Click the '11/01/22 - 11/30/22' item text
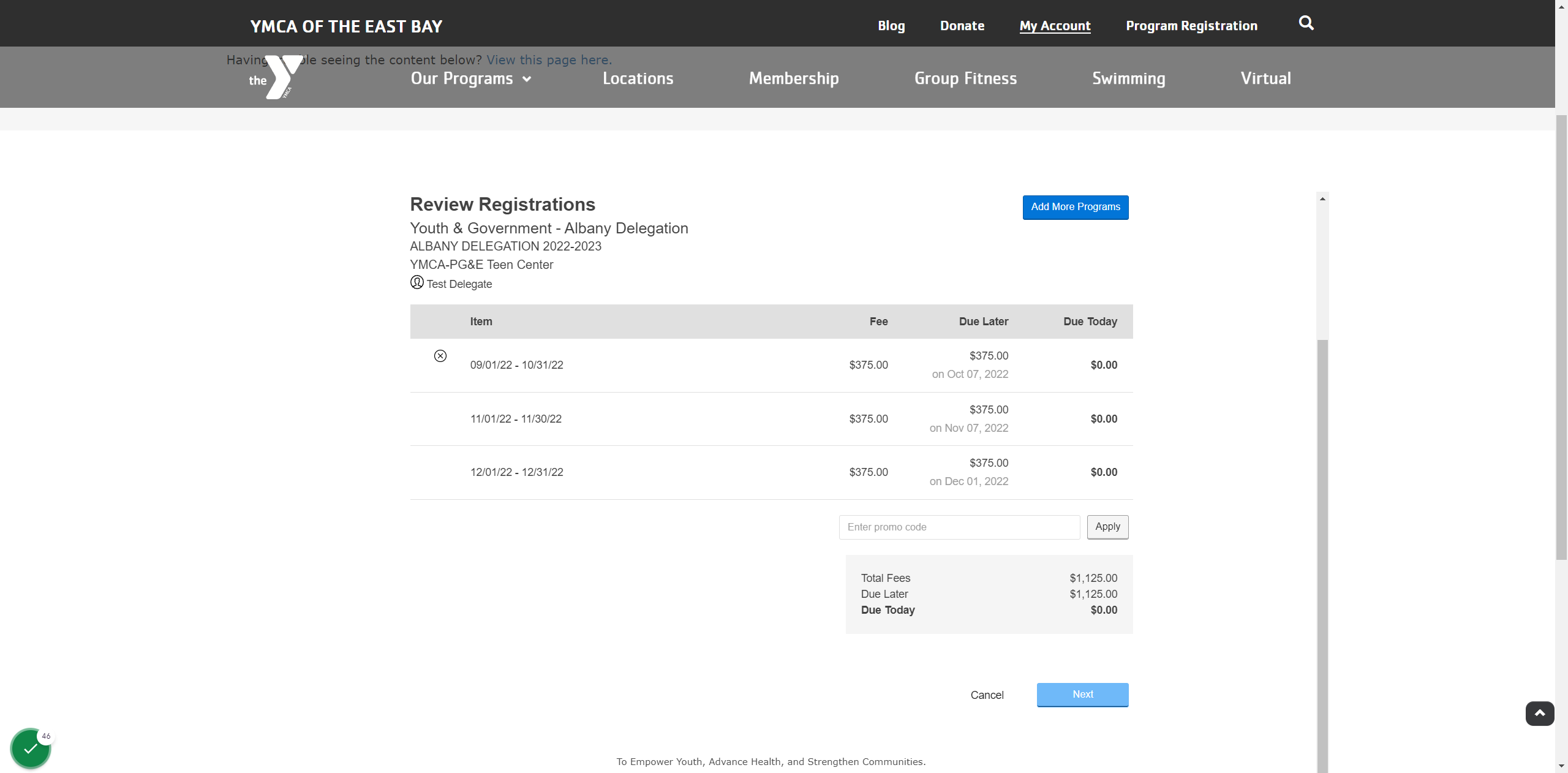This screenshot has width=1568, height=773. point(516,419)
